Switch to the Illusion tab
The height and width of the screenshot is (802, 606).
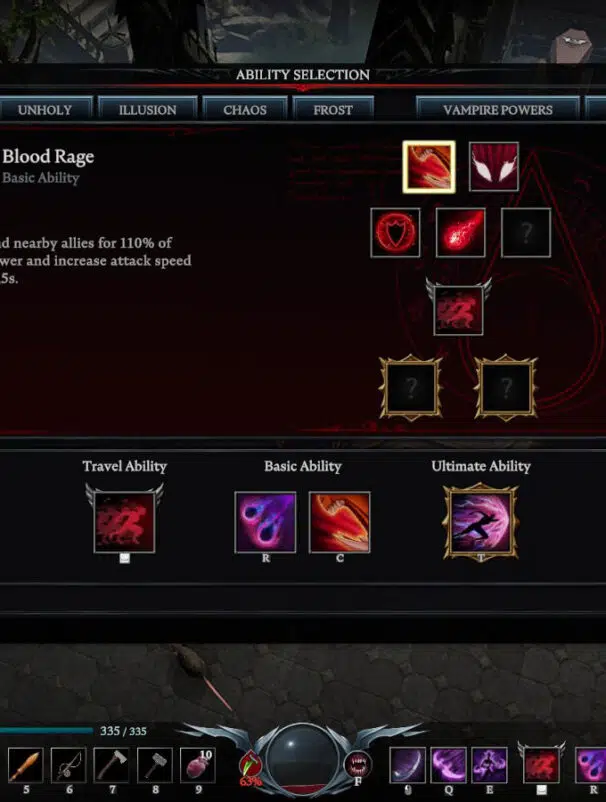click(x=148, y=109)
